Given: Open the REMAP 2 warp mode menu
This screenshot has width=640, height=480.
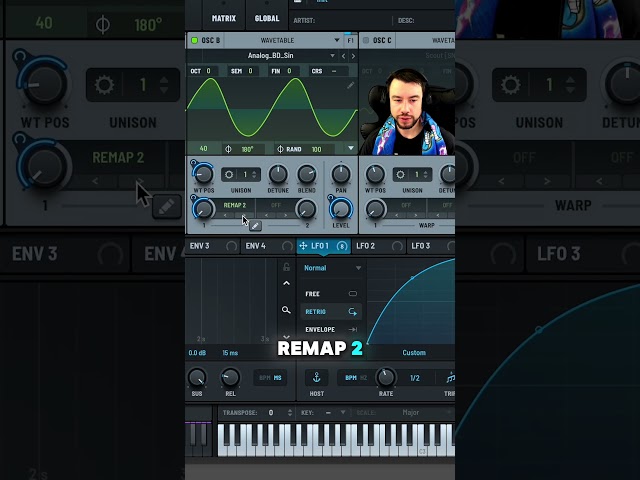Looking at the screenshot, I should (x=235, y=205).
